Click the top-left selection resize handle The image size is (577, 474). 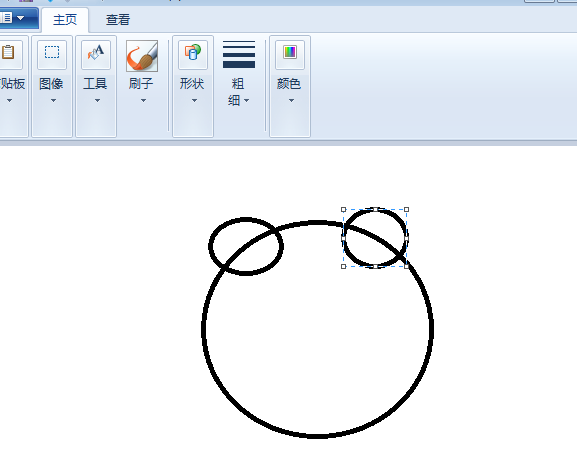pos(343,209)
